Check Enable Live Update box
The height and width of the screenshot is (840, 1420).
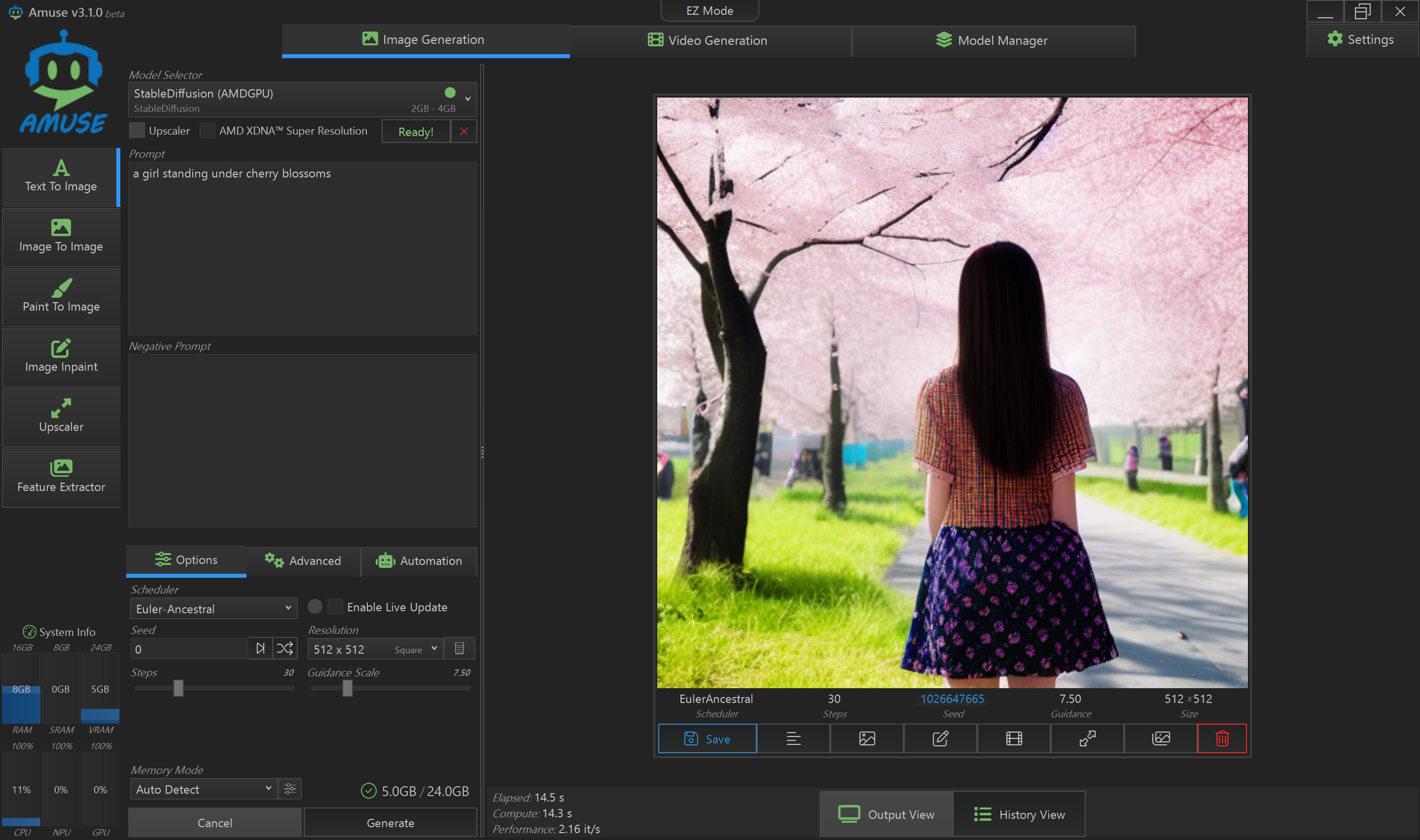(x=336, y=607)
